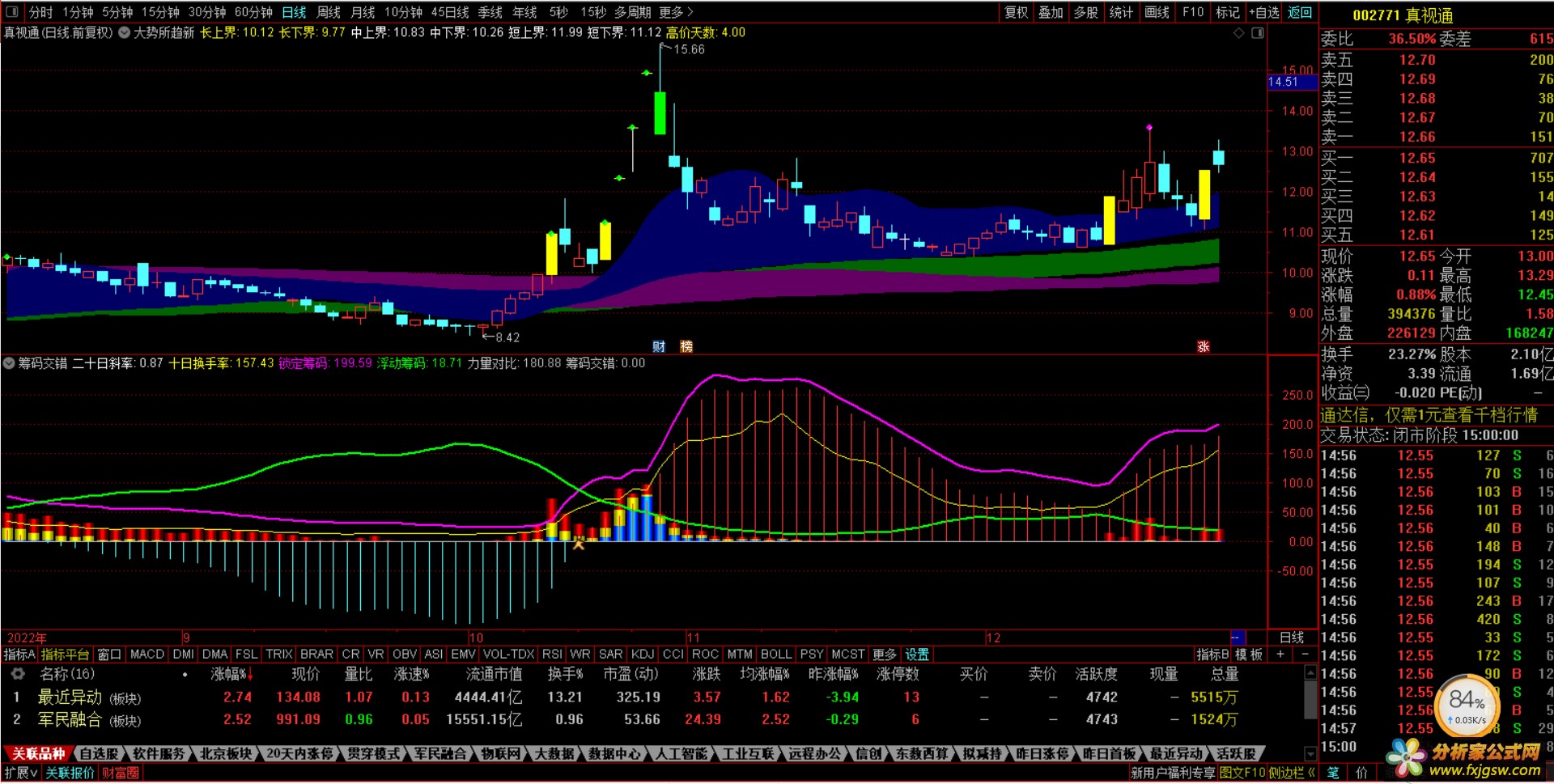Sort by the 涨幅% column header
1554x784 pixels.
pos(233,674)
